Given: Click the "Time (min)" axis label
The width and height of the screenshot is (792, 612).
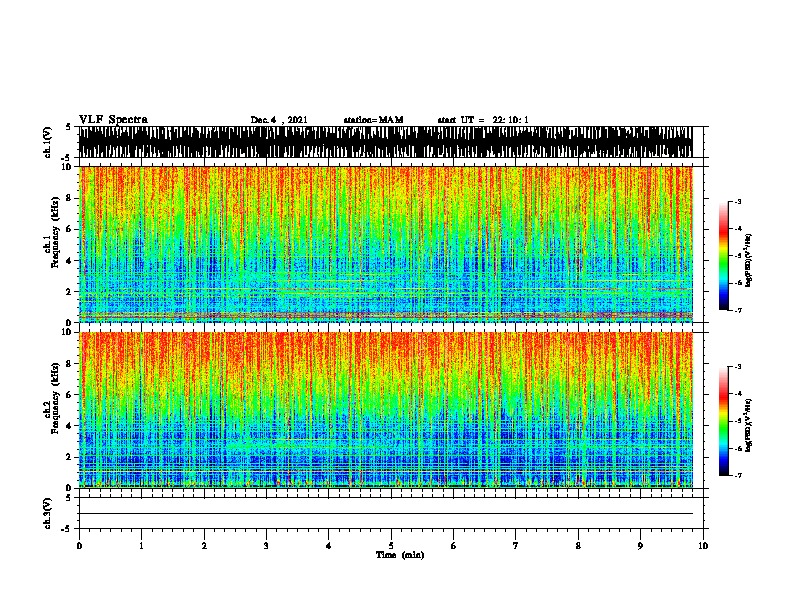Looking at the screenshot, I should [400, 555].
